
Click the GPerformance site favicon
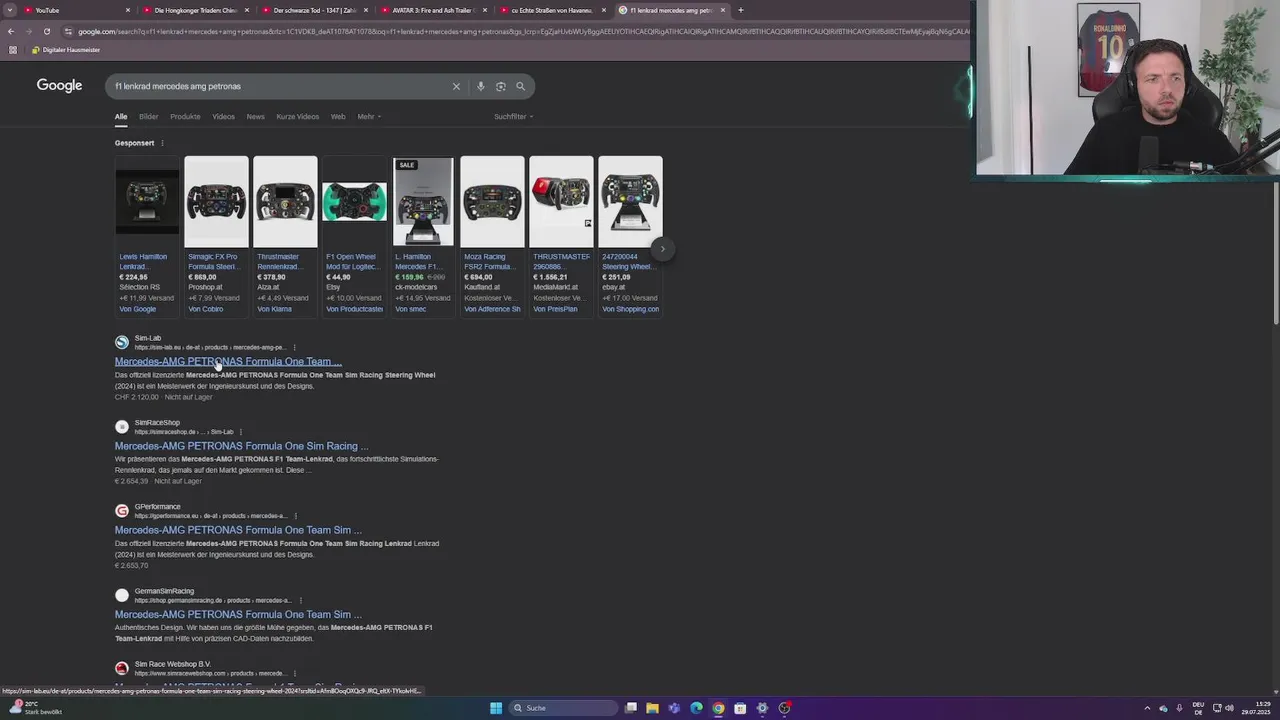point(122,511)
